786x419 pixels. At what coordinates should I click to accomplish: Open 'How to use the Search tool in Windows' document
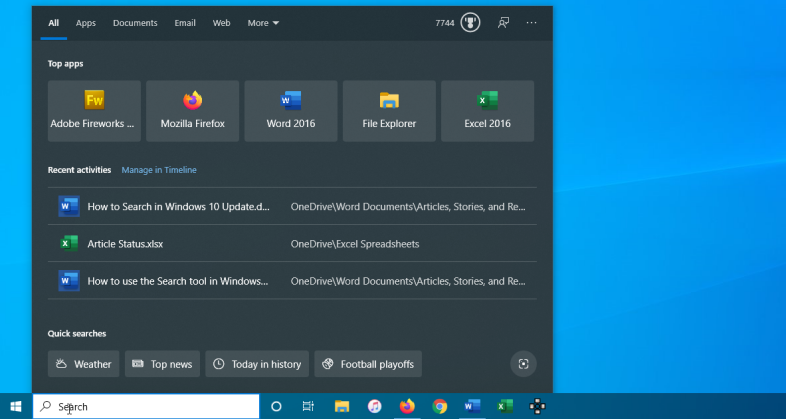(x=292, y=281)
